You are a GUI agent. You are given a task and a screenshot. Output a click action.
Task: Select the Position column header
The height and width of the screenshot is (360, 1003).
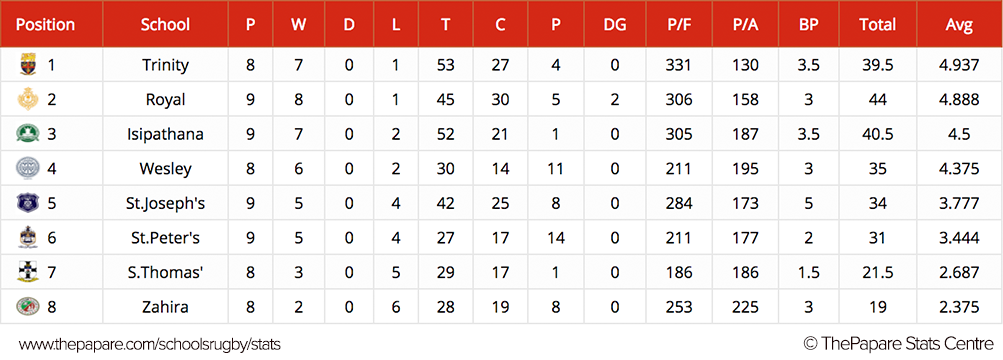point(45,25)
